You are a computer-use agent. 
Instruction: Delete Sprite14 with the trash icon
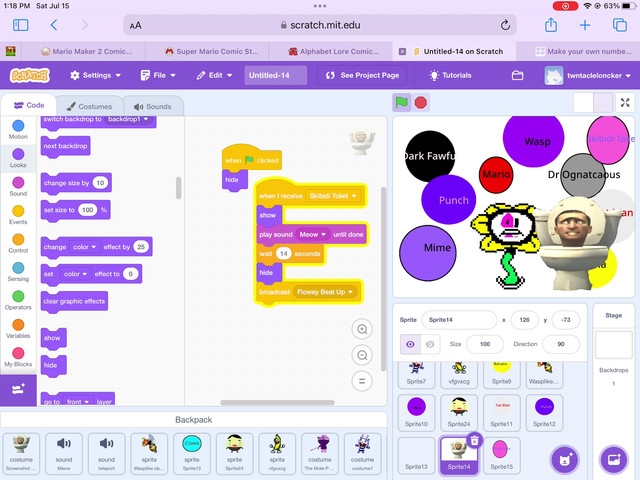(x=474, y=440)
